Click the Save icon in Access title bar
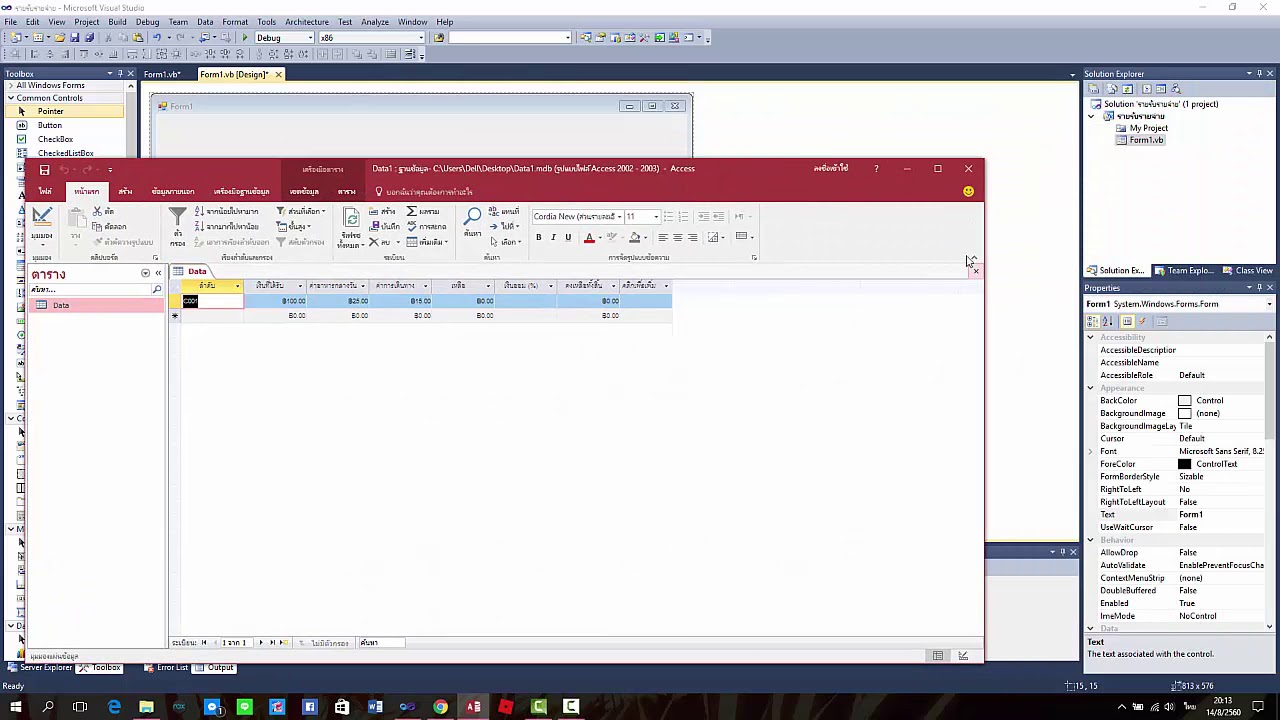 [44, 170]
